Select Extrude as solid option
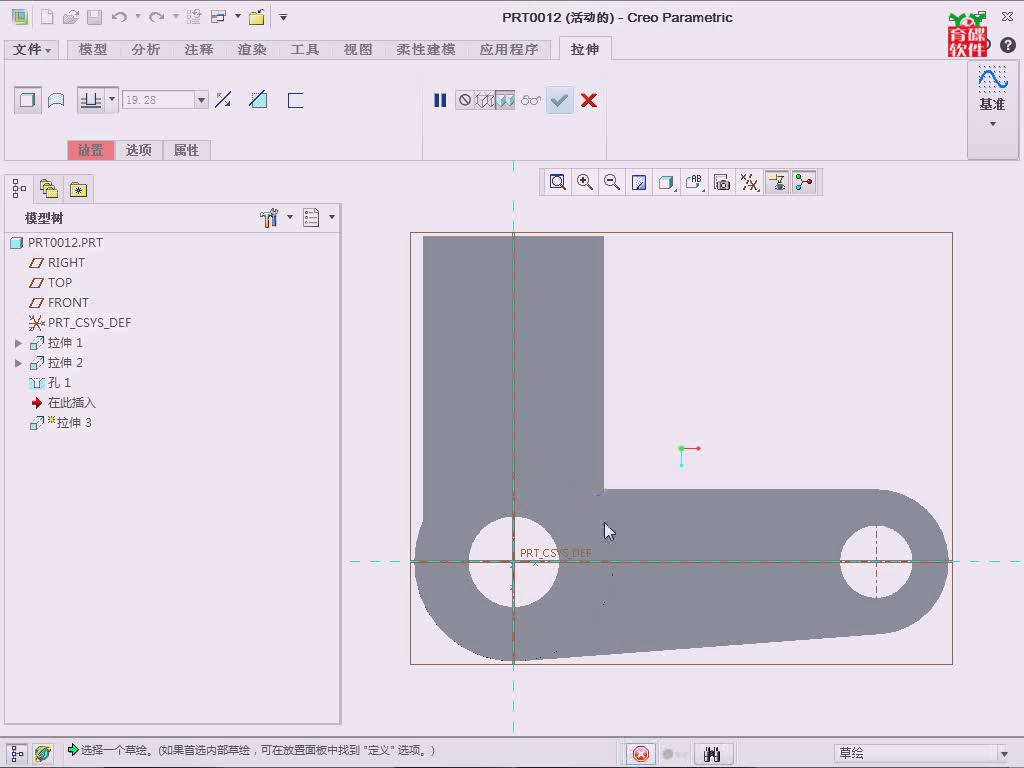Image resolution: width=1024 pixels, height=768 pixels. [27, 100]
